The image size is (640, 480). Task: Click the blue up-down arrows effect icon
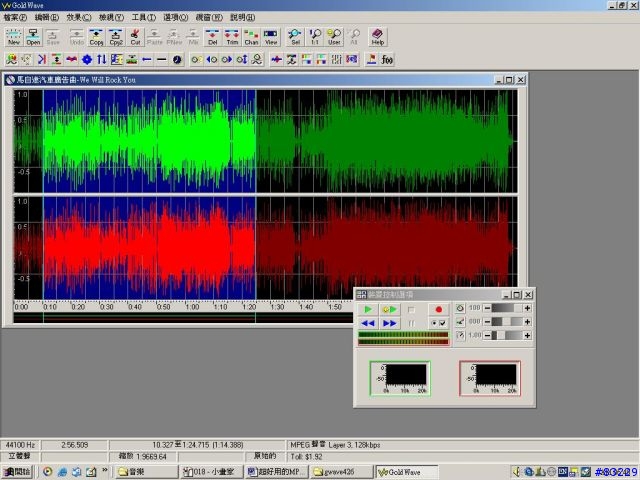pos(102,60)
